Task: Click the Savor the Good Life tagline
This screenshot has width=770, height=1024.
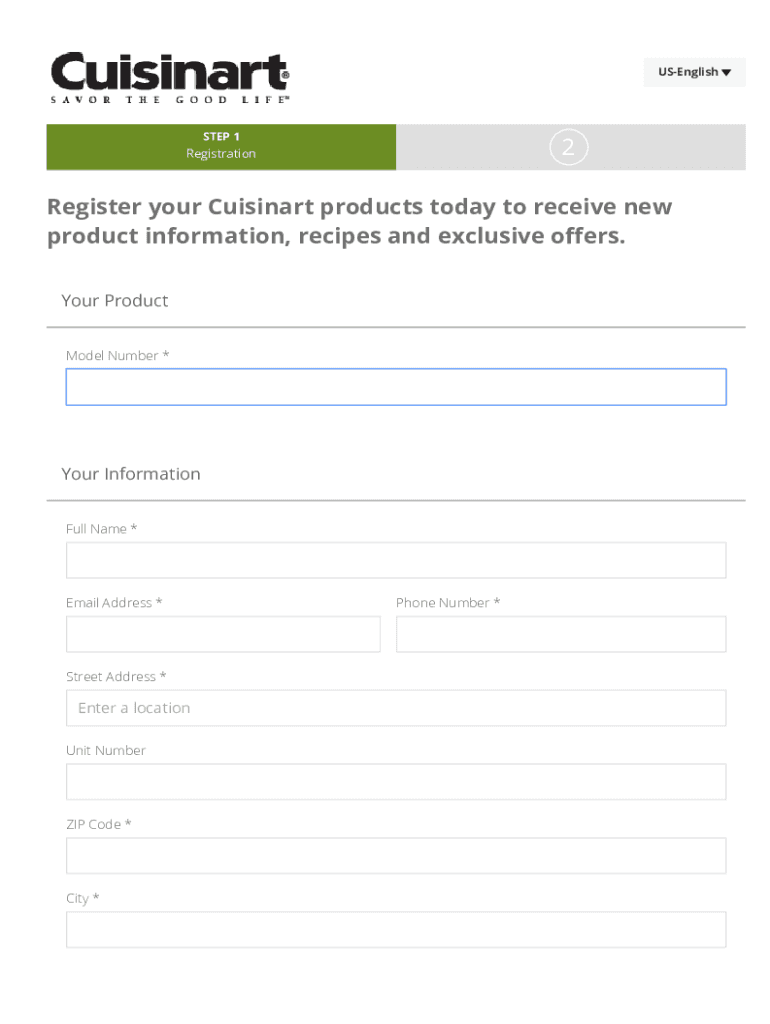Action: click(x=170, y=100)
